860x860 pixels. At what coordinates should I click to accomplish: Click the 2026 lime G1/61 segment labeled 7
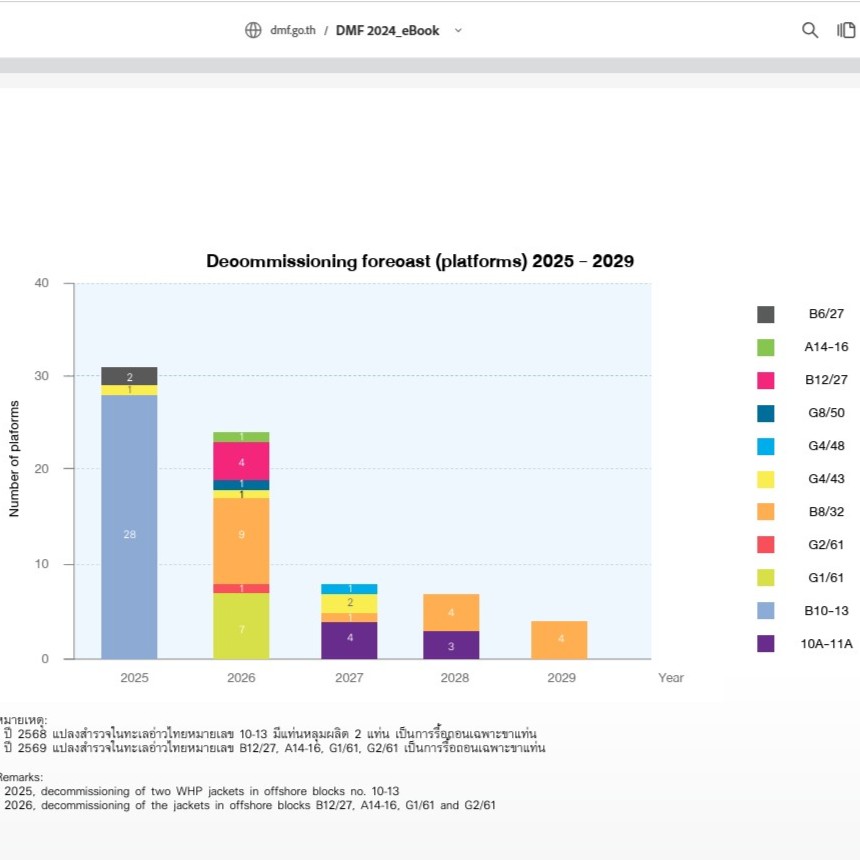click(241, 626)
